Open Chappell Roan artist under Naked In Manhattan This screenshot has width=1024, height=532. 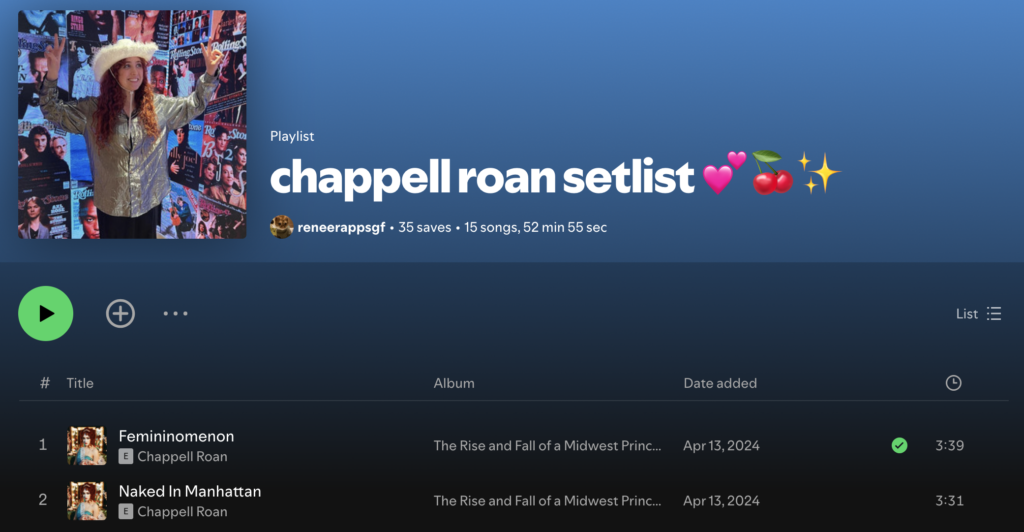point(182,511)
